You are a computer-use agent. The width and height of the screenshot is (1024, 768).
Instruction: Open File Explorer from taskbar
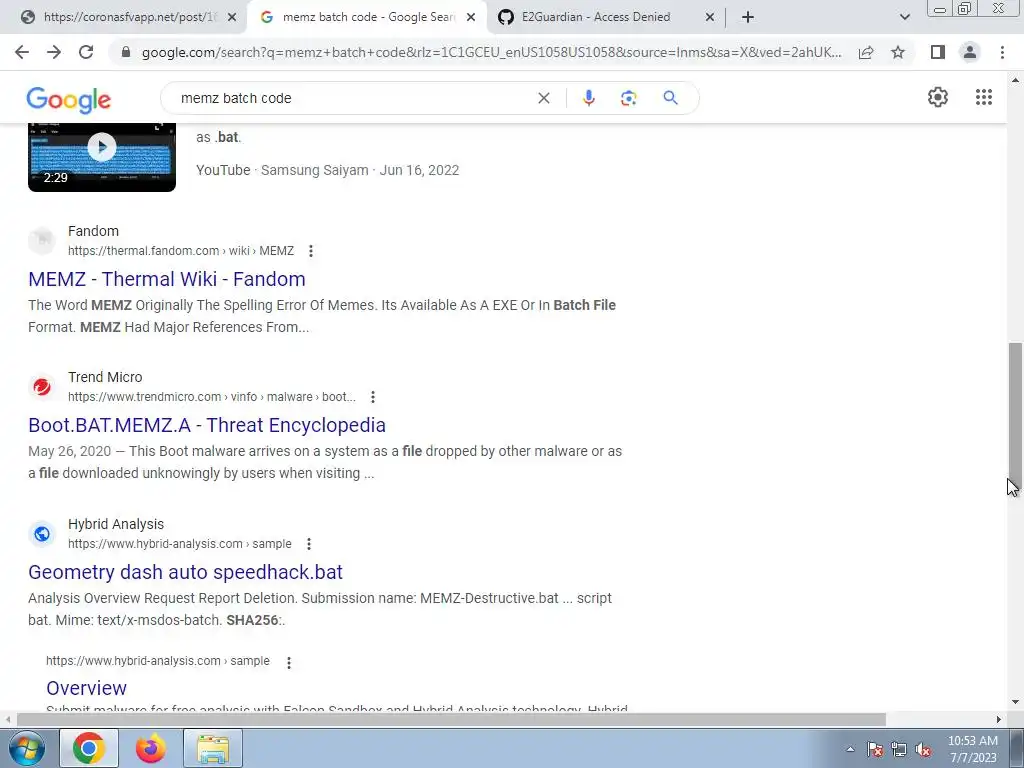(x=213, y=748)
